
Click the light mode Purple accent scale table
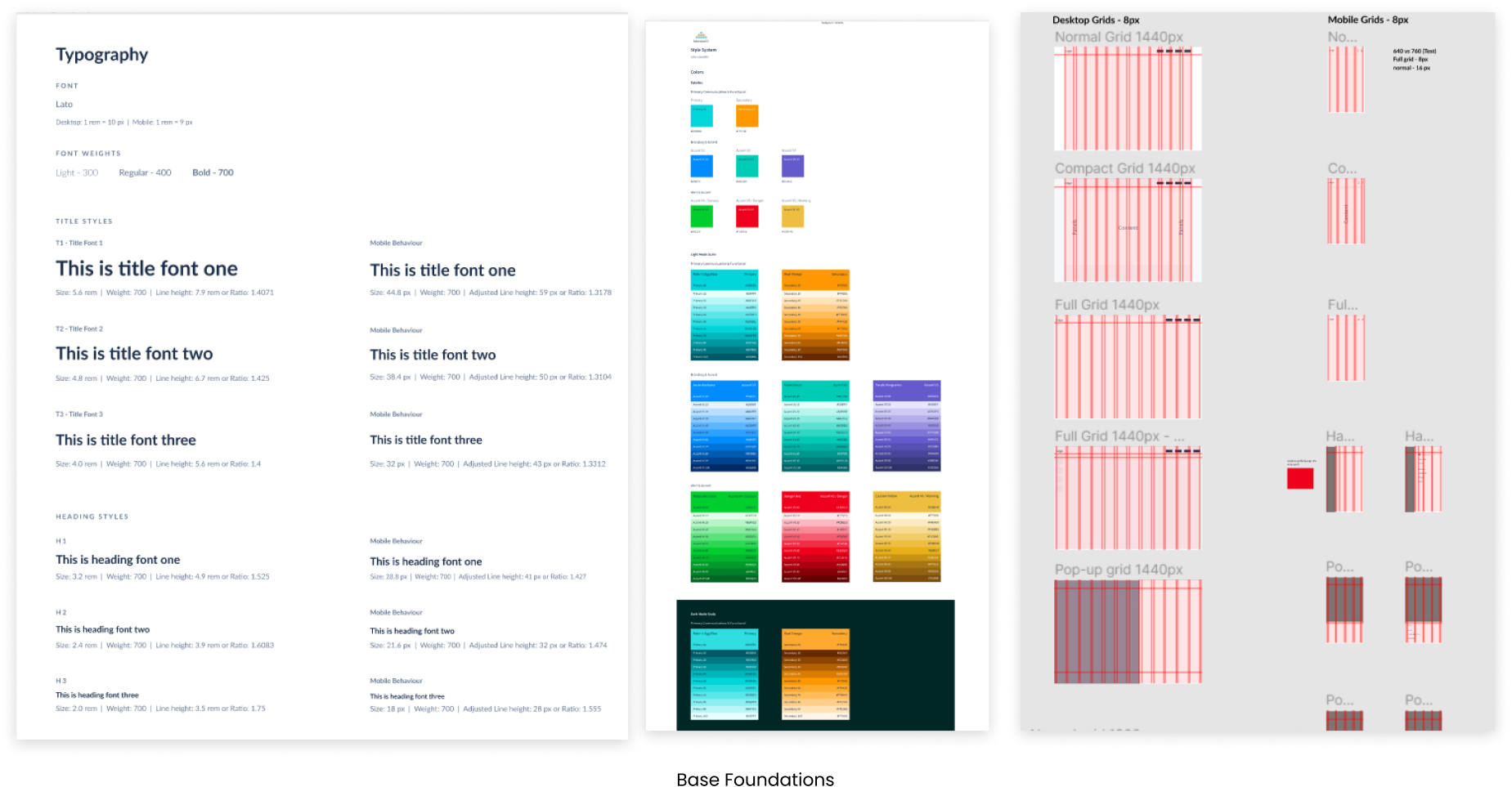coord(906,426)
